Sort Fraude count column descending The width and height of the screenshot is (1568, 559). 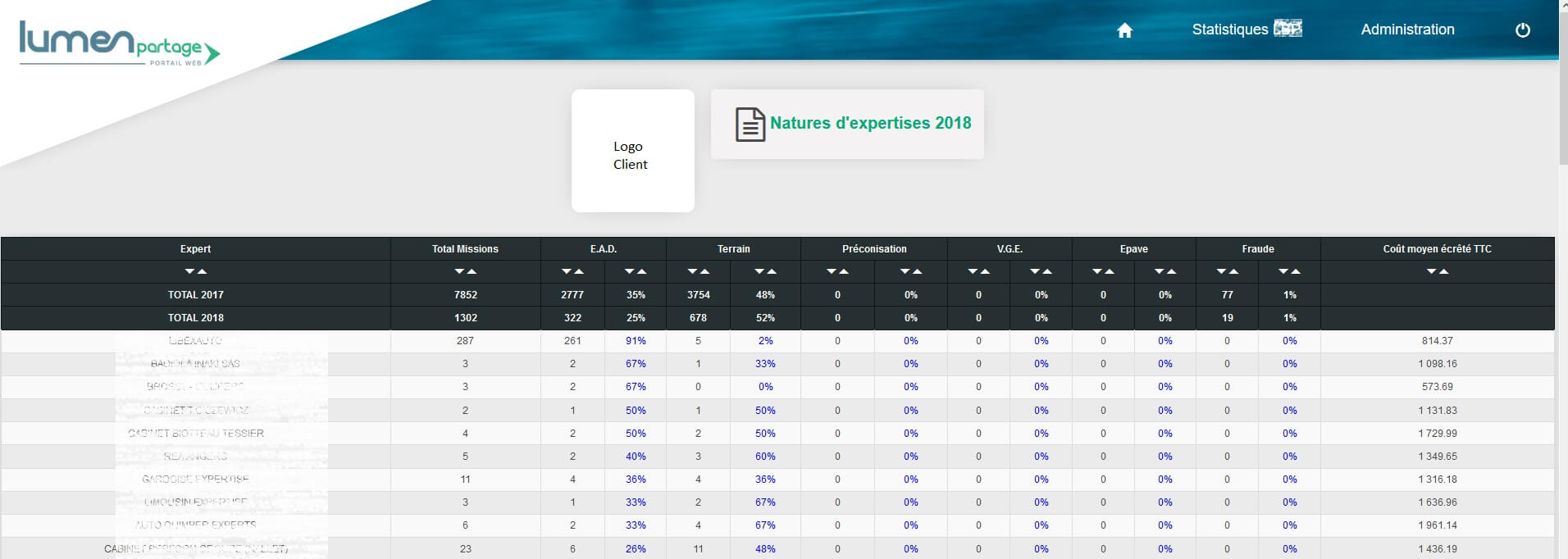(1222, 271)
